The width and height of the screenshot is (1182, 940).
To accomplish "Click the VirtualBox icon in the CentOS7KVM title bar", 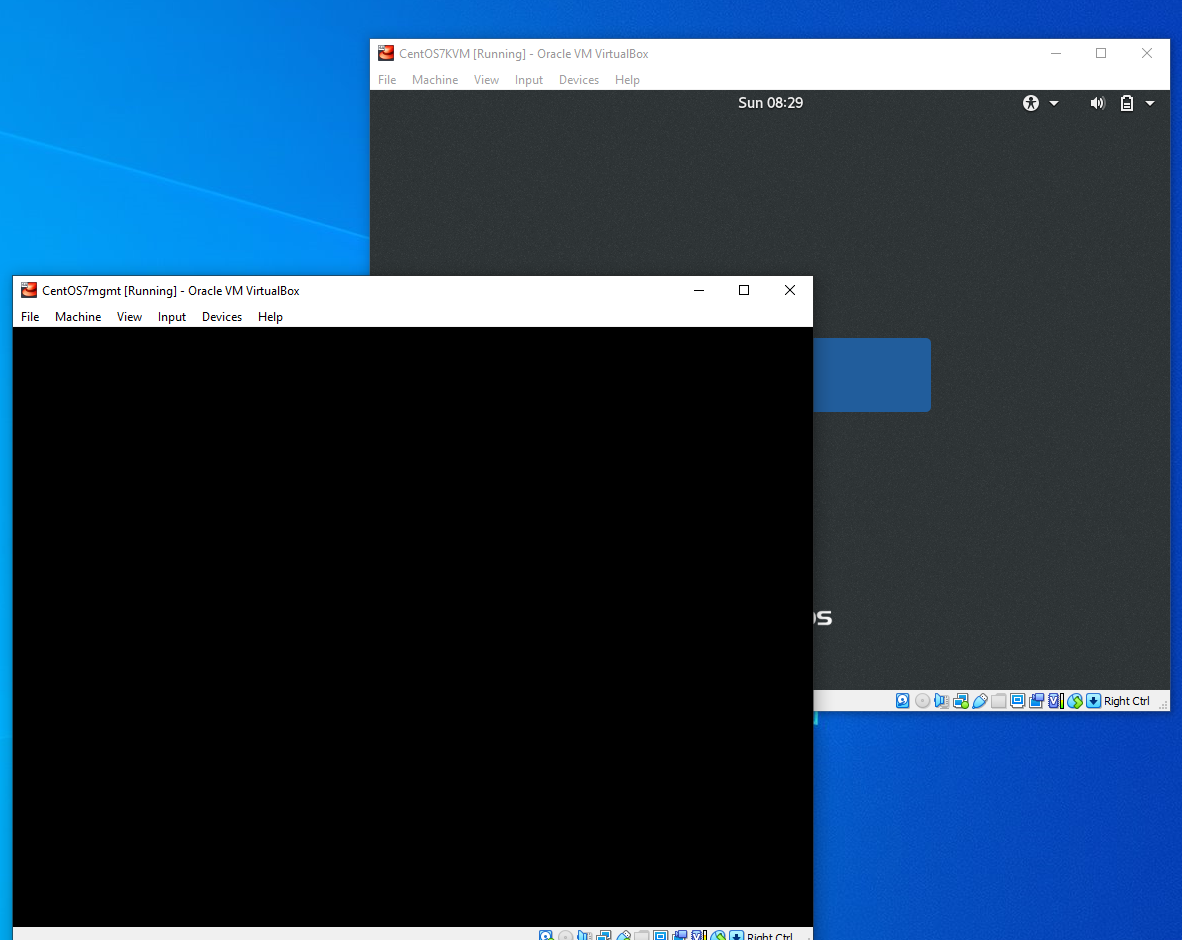I will (x=386, y=54).
